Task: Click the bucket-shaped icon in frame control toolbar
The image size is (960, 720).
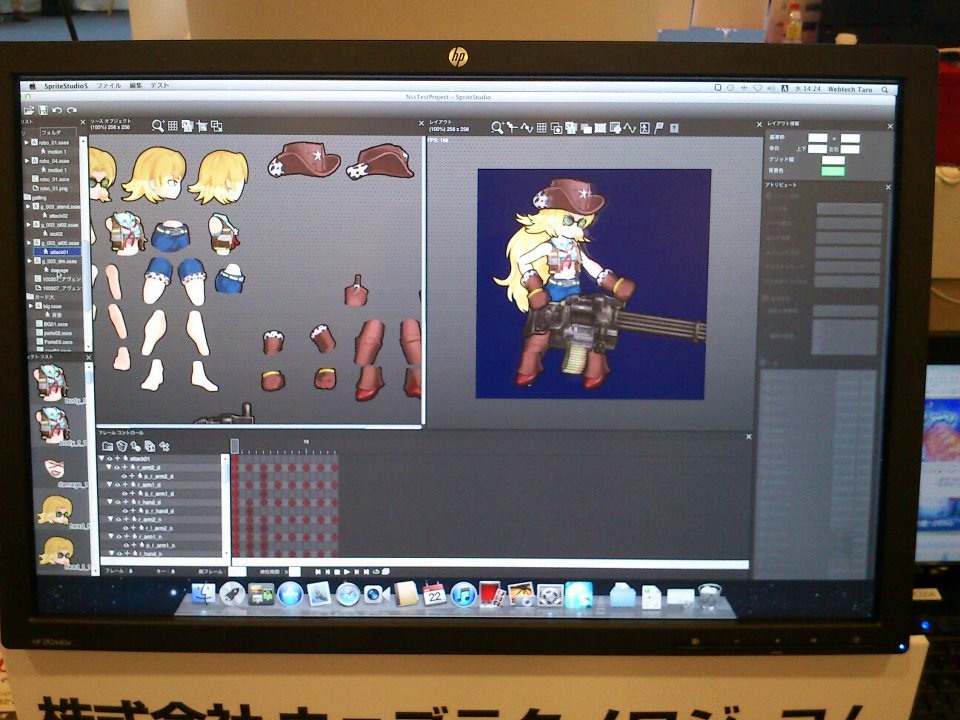Action: point(122,446)
